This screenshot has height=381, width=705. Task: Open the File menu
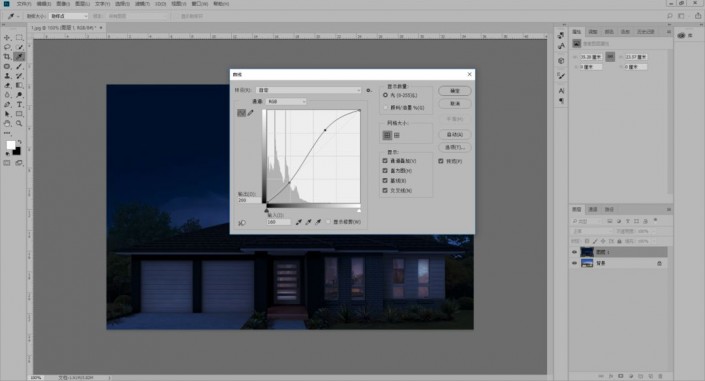coord(24,4)
